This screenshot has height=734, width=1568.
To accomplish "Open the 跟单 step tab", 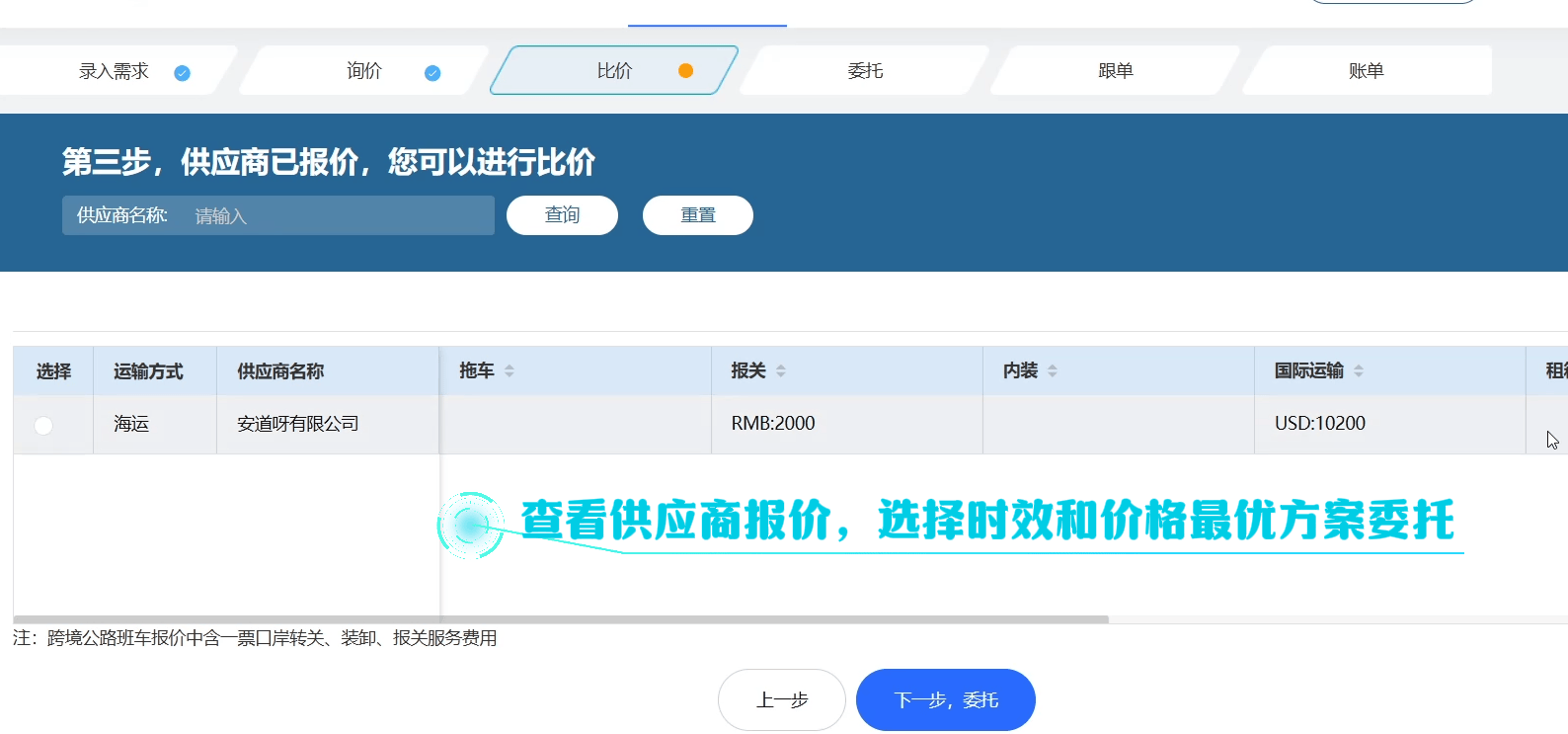I will [1116, 71].
